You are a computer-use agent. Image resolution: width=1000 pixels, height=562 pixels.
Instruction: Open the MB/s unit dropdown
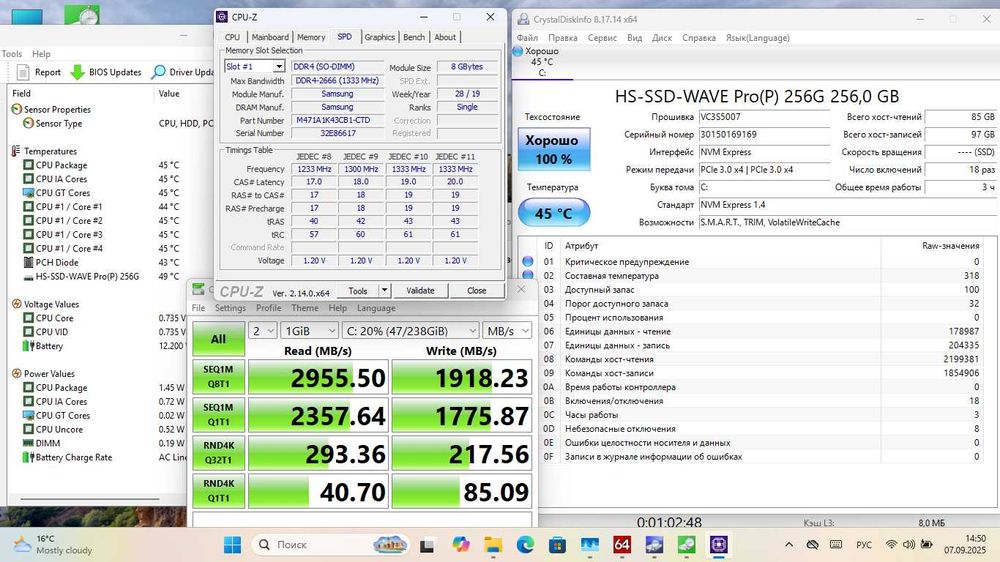coord(507,331)
